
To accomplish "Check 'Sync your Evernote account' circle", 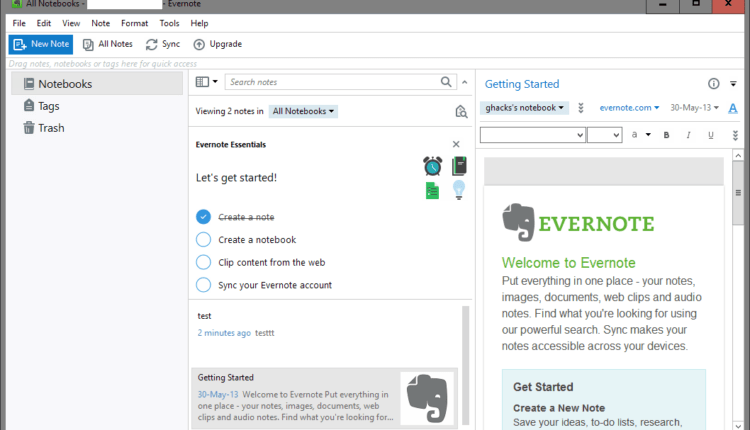I will (x=203, y=285).
